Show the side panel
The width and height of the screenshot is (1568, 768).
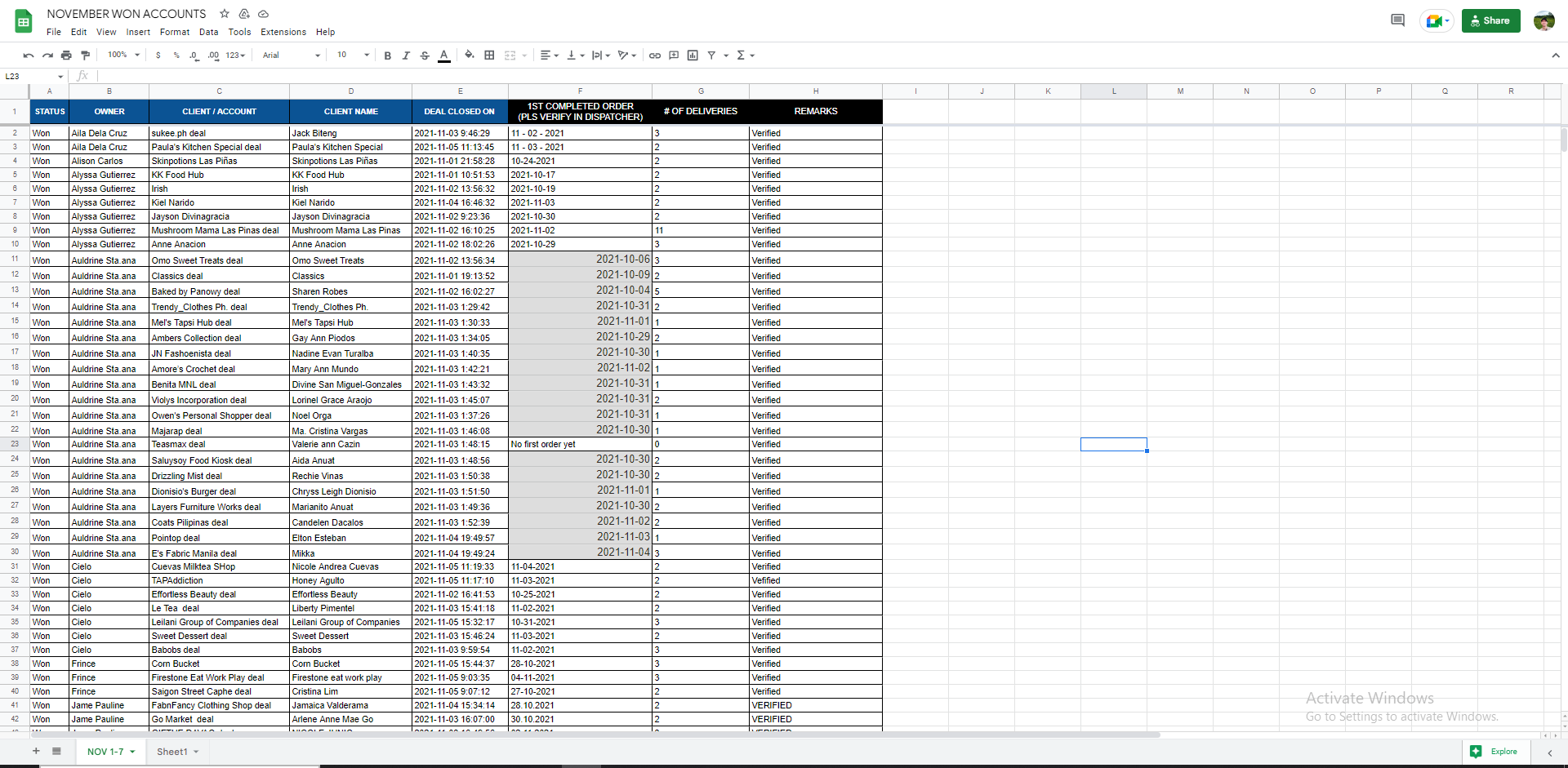(x=1549, y=752)
